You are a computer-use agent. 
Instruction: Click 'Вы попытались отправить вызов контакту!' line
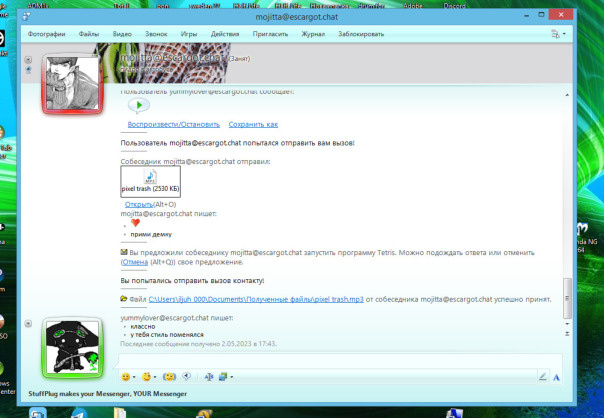pos(192,280)
